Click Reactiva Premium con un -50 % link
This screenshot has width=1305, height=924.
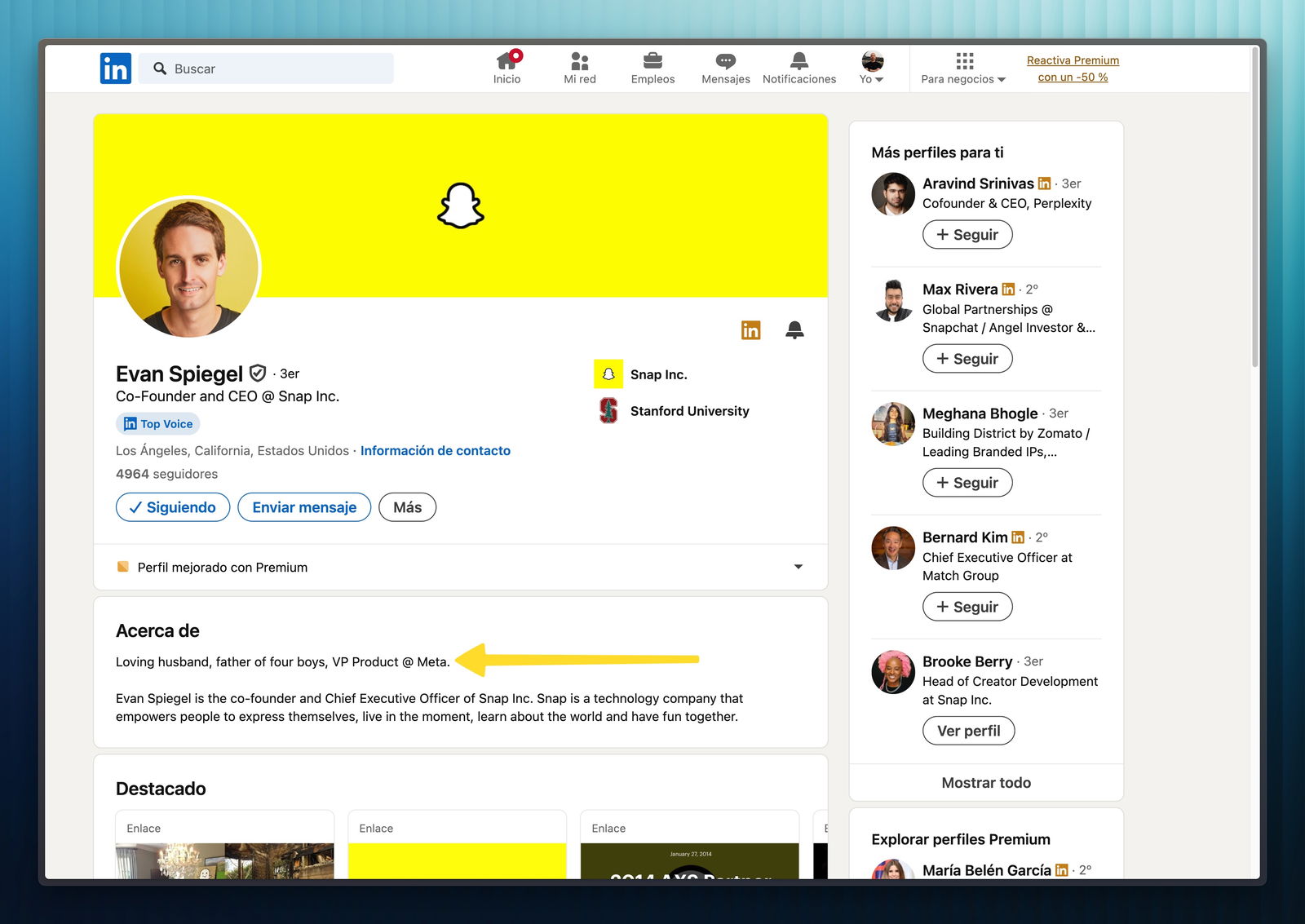click(1073, 69)
